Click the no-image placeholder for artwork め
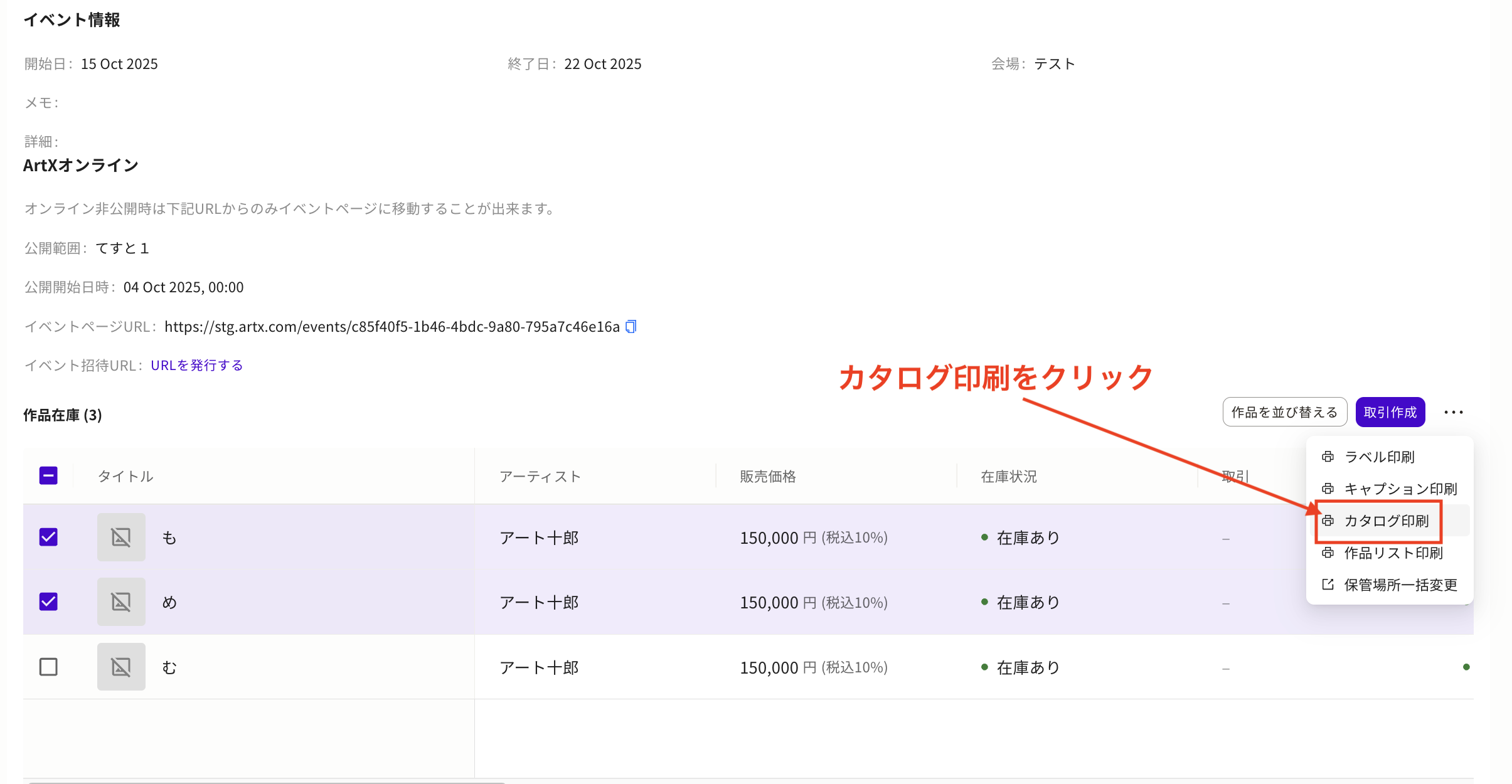Image resolution: width=1512 pixels, height=784 pixels. click(x=121, y=602)
